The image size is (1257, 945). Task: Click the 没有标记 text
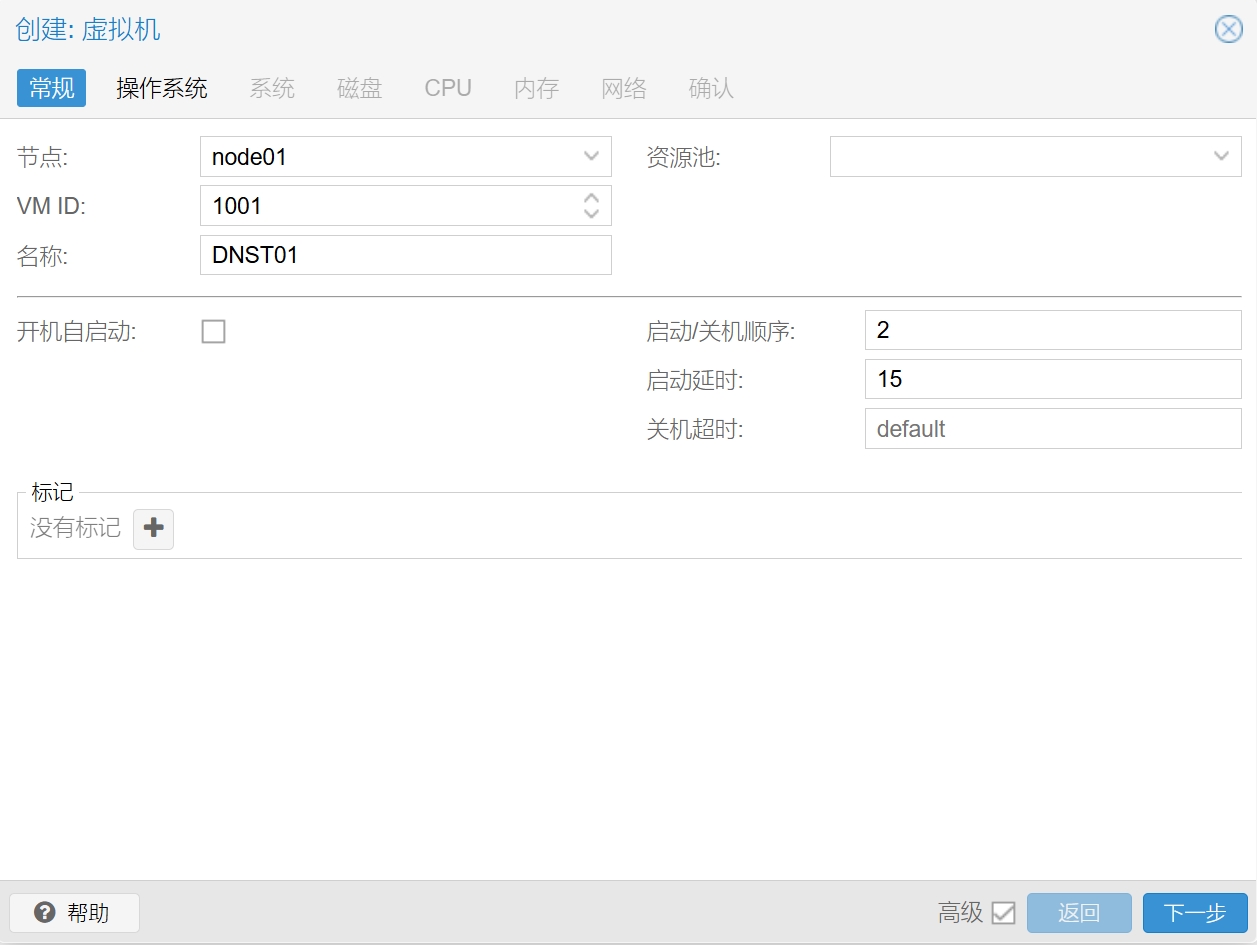pyautogui.click(x=75, y=528)
